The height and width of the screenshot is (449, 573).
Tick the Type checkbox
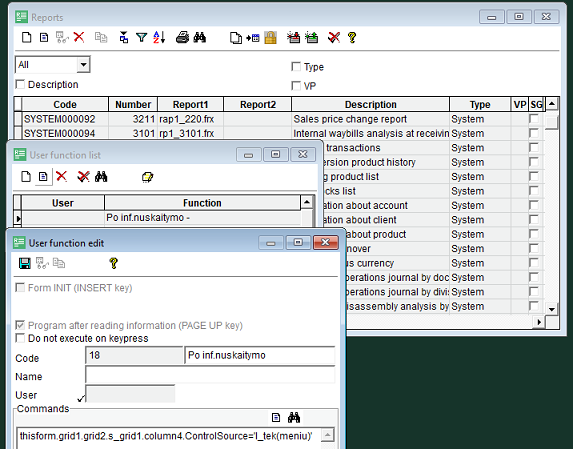[296, 67]
